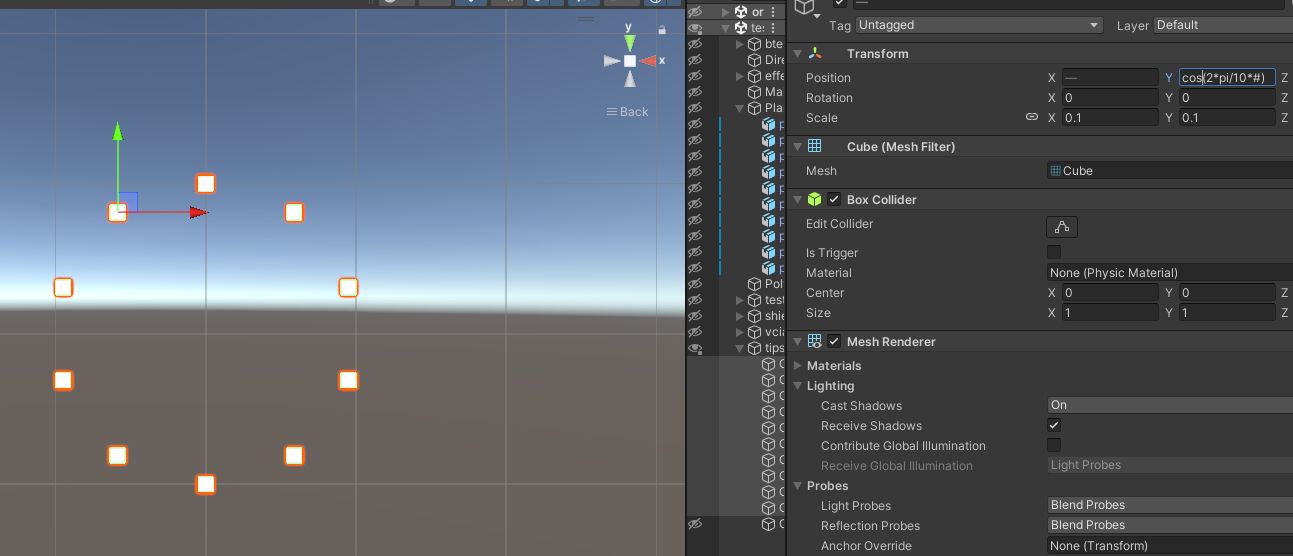Click the gray left cone of orientation gizmo
Screen dimensions: 1293x556
click(x=612, y=61)
